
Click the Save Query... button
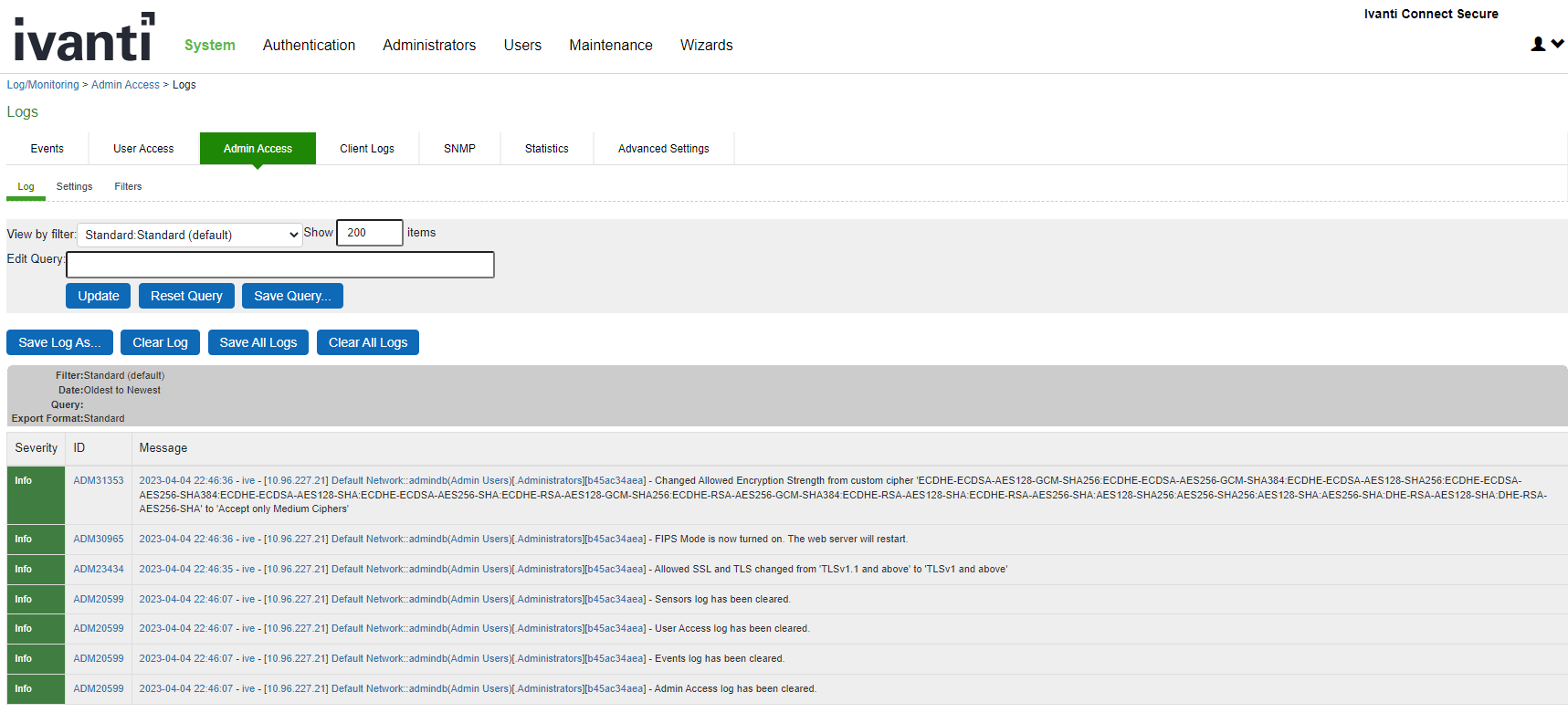tap(292, 296)
